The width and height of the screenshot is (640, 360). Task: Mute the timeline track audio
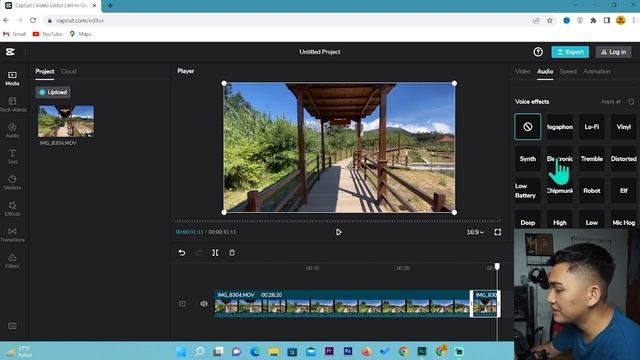pyautogui.click(x=203, y=304)
